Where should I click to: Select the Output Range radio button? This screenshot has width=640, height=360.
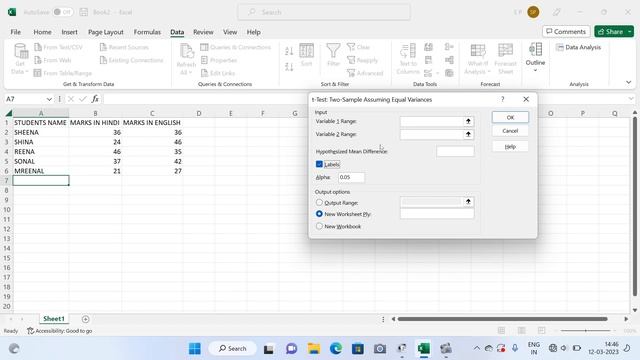(x=319, y=202)
